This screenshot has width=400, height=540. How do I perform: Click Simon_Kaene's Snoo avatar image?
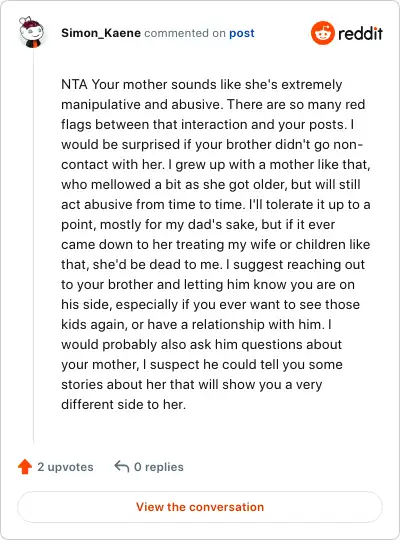click(32, 32)
